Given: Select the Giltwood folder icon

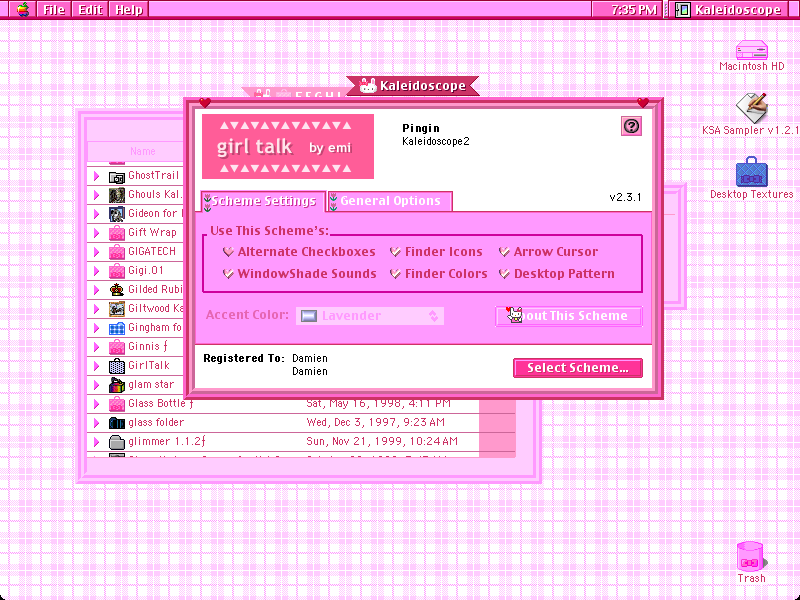Looking at the screenshot, I should coord(117,309).
